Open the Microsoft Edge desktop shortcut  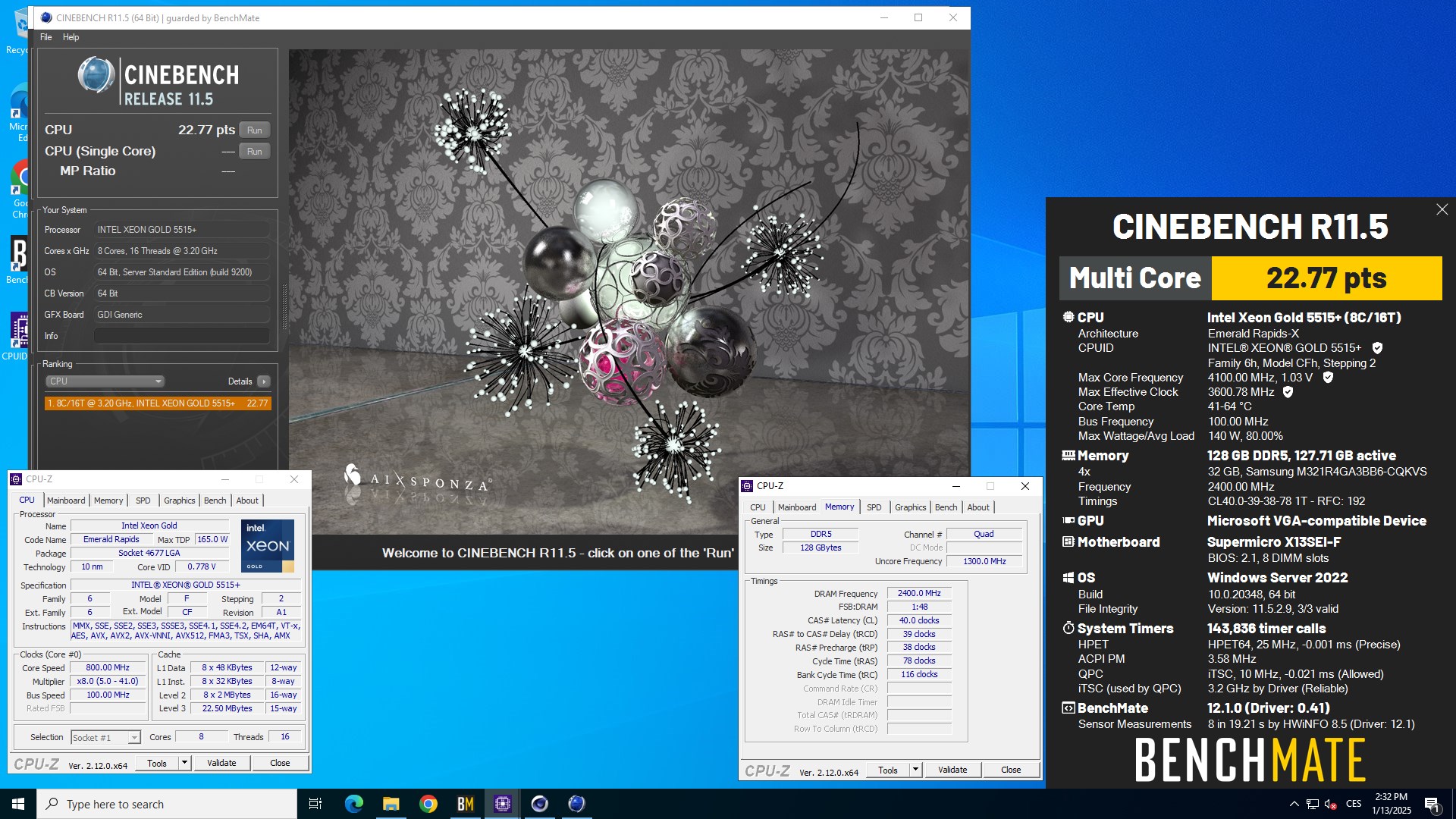20,112
